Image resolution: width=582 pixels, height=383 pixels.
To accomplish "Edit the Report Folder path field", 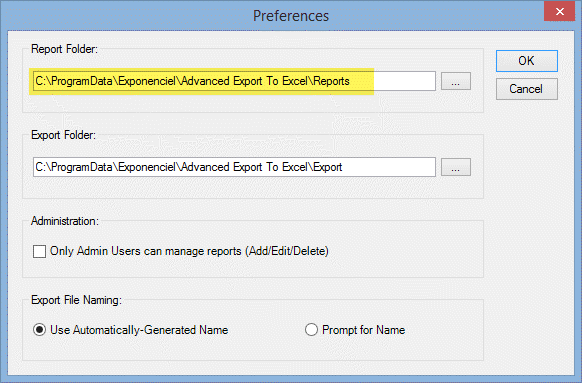I will 234,81.
